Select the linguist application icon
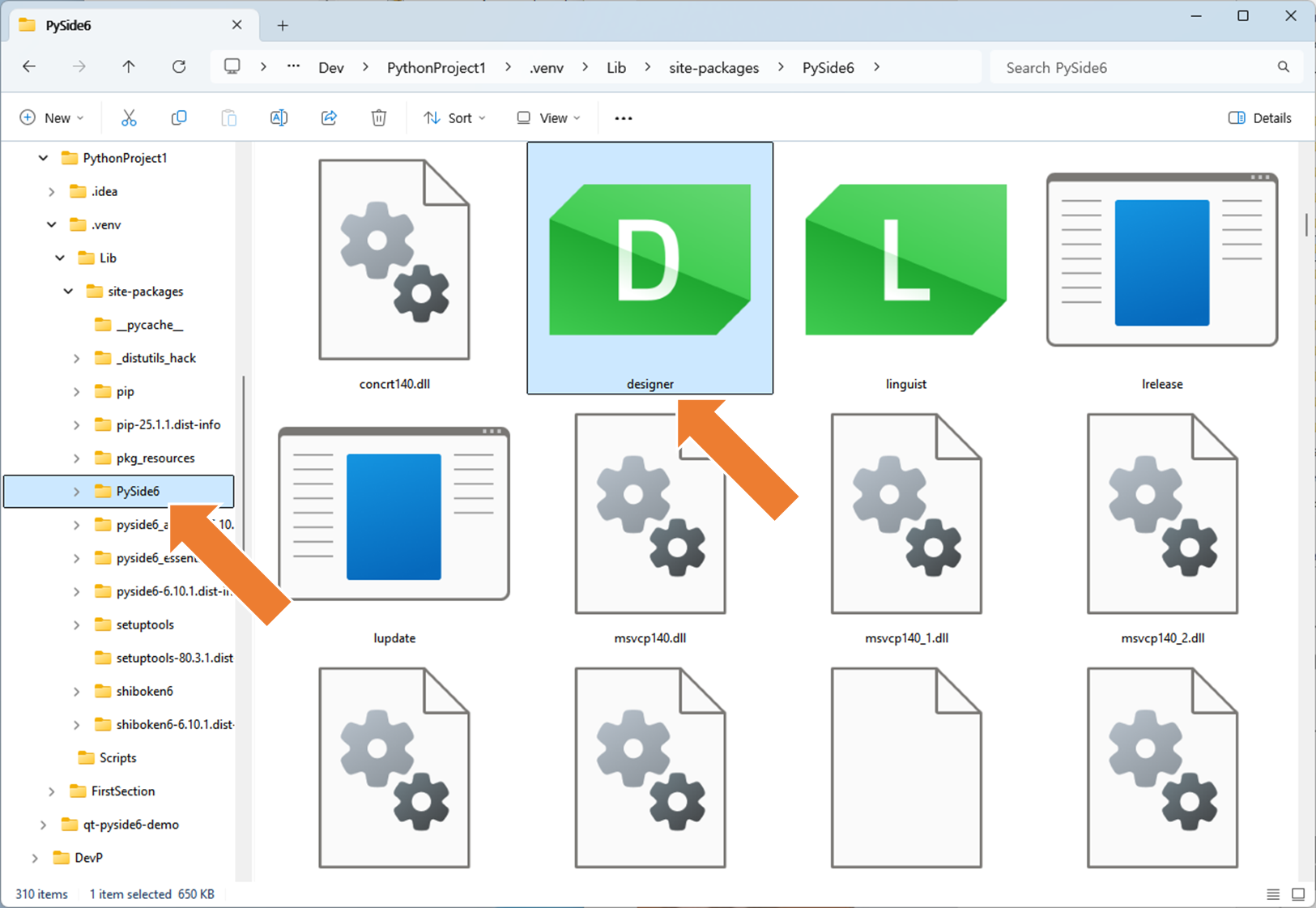 (905, 259)
